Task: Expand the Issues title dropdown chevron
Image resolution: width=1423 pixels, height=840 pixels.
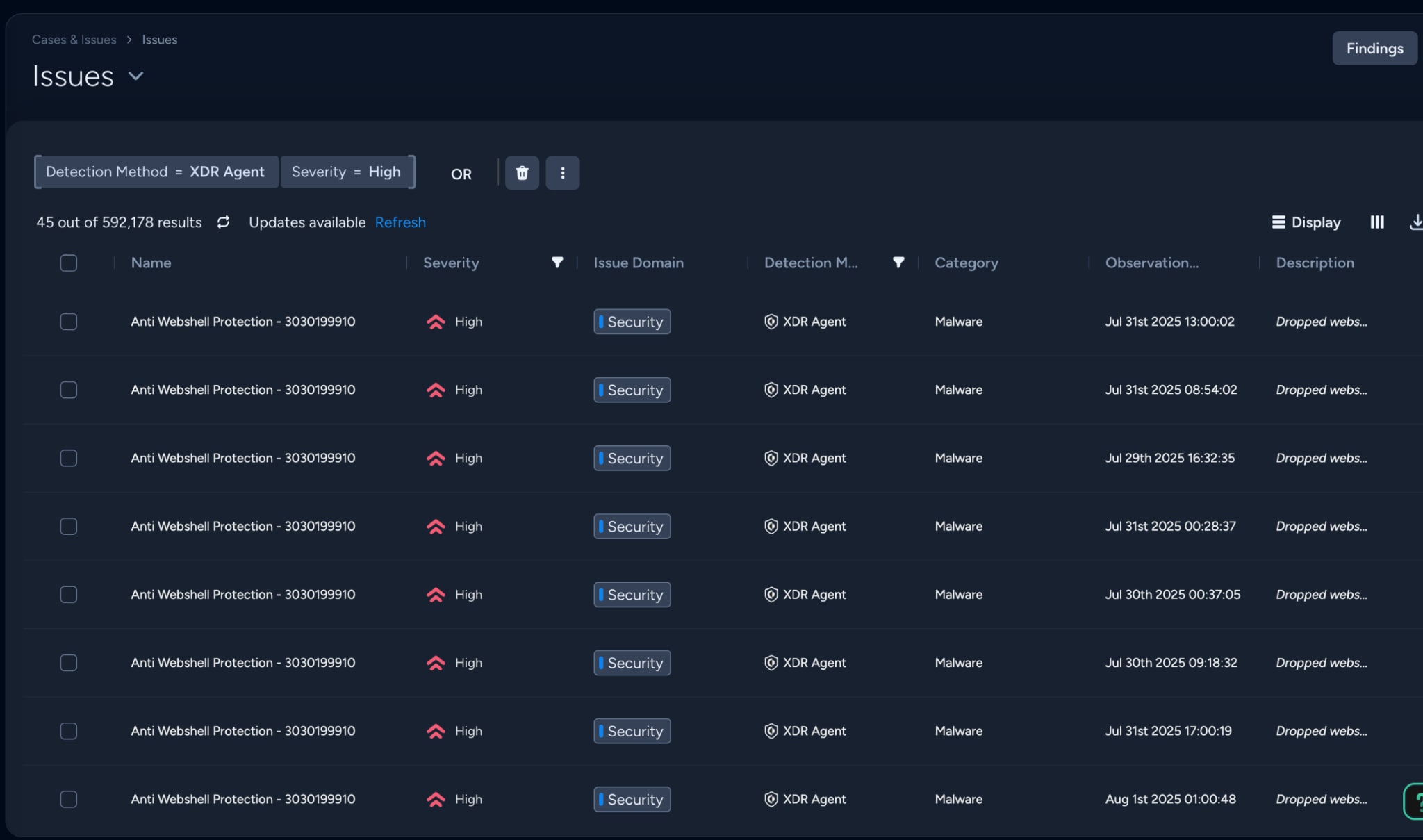Action: (136, 76)
